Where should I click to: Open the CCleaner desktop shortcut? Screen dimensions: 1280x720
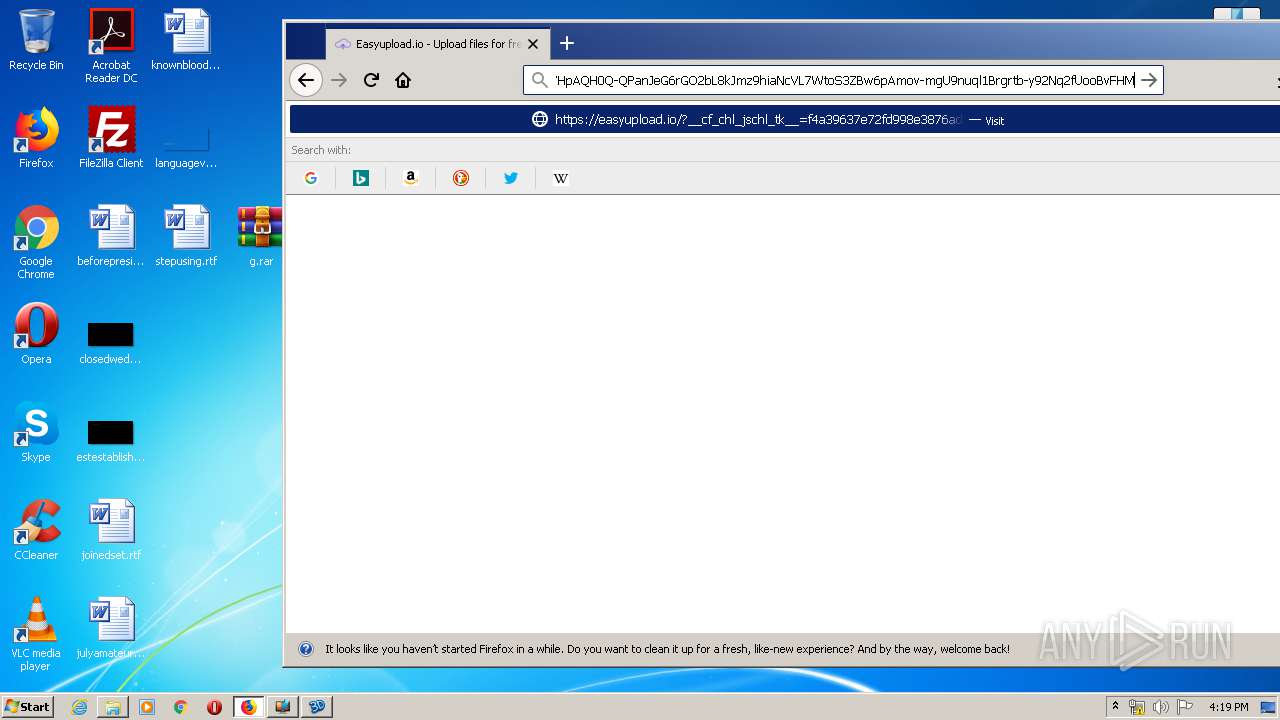(36, 530)
